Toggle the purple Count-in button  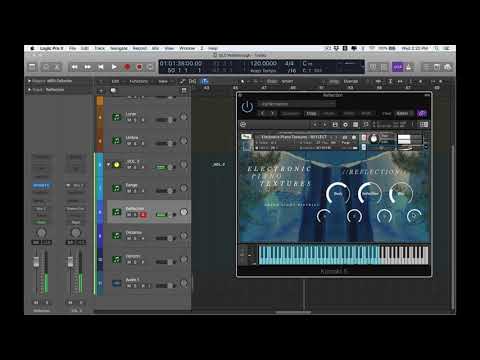tap(397, 67)
